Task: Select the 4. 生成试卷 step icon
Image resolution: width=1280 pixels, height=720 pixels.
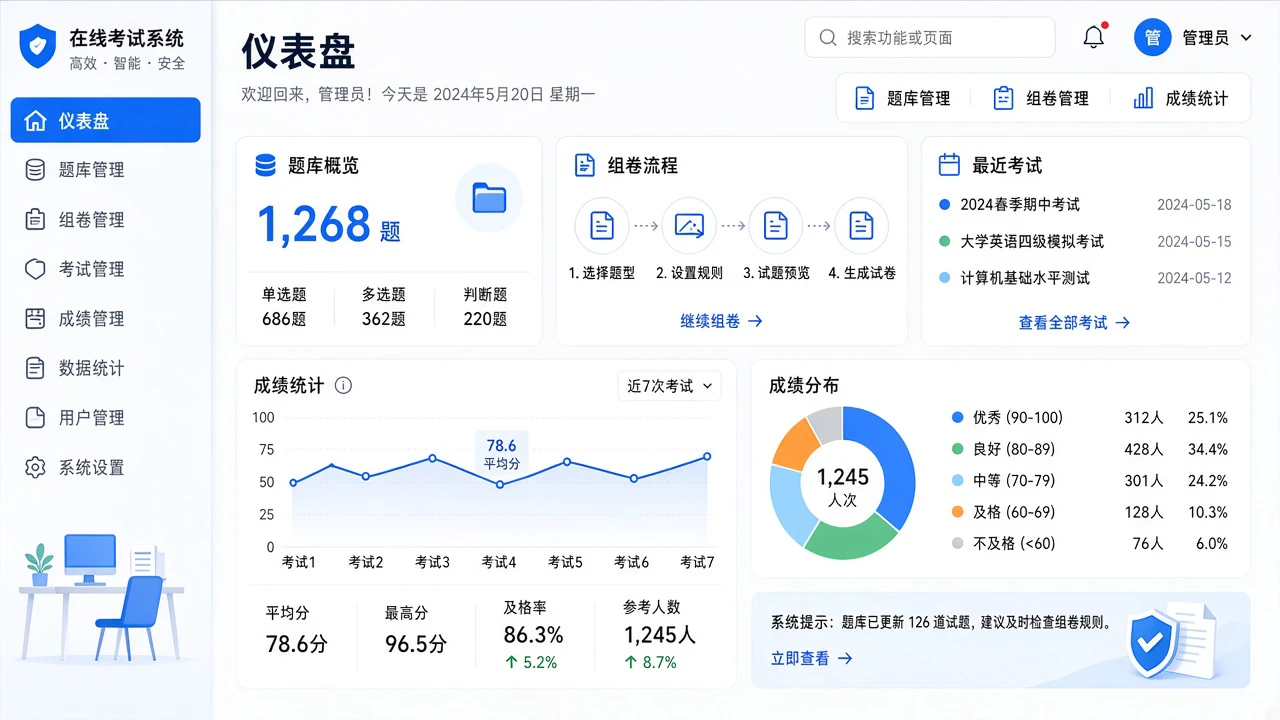Action: click(x=861, y=225)
